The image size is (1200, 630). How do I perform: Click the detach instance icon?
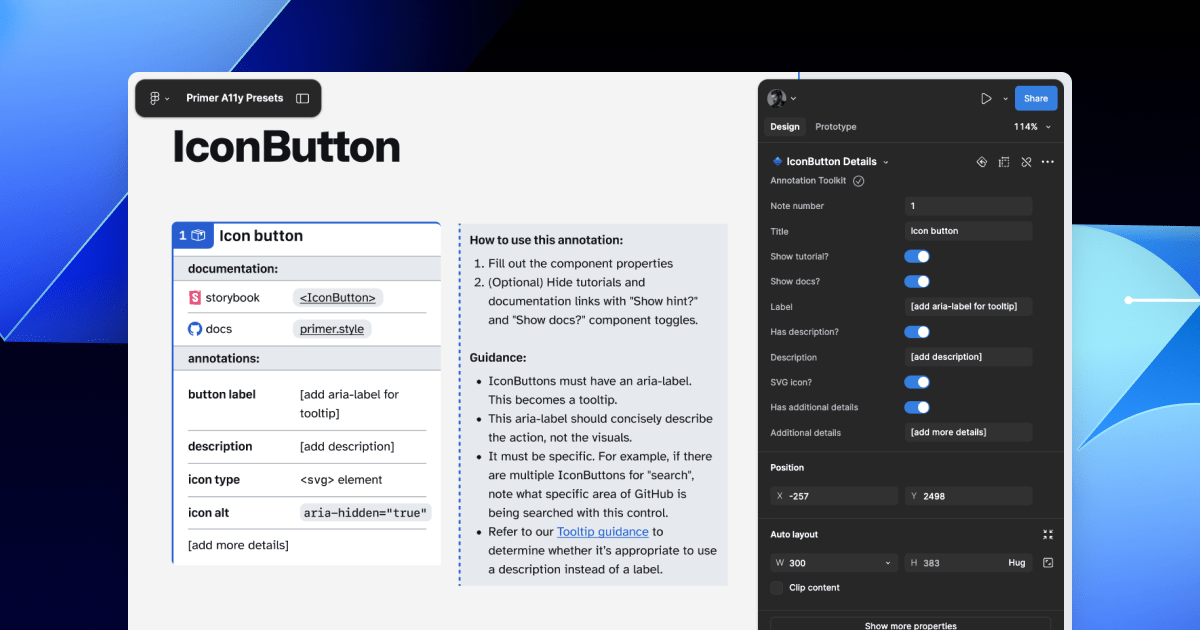pyautogui.click(x=1025, y=162)
